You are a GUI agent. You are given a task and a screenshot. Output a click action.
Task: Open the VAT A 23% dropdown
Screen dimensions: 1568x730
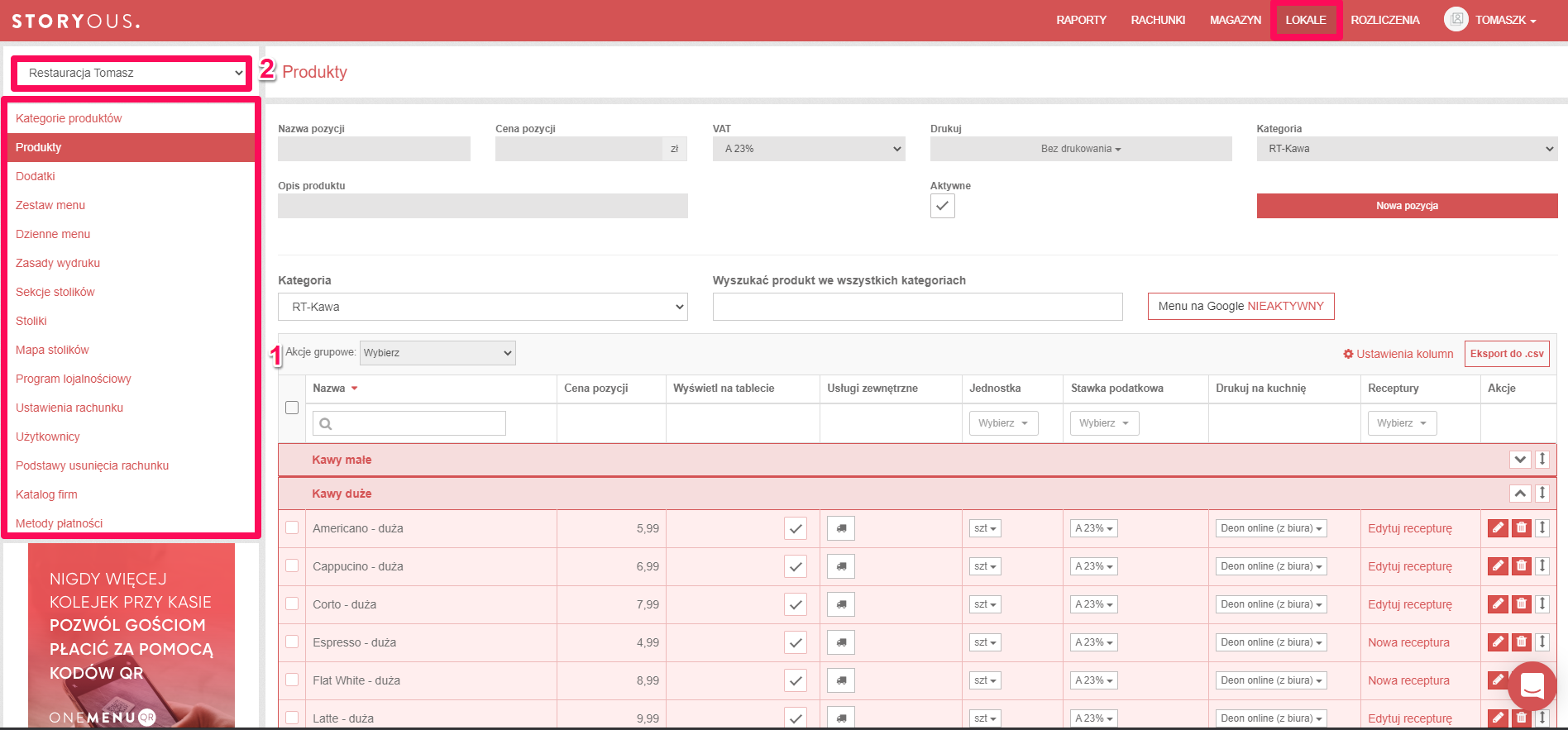(x=809, y=149)
